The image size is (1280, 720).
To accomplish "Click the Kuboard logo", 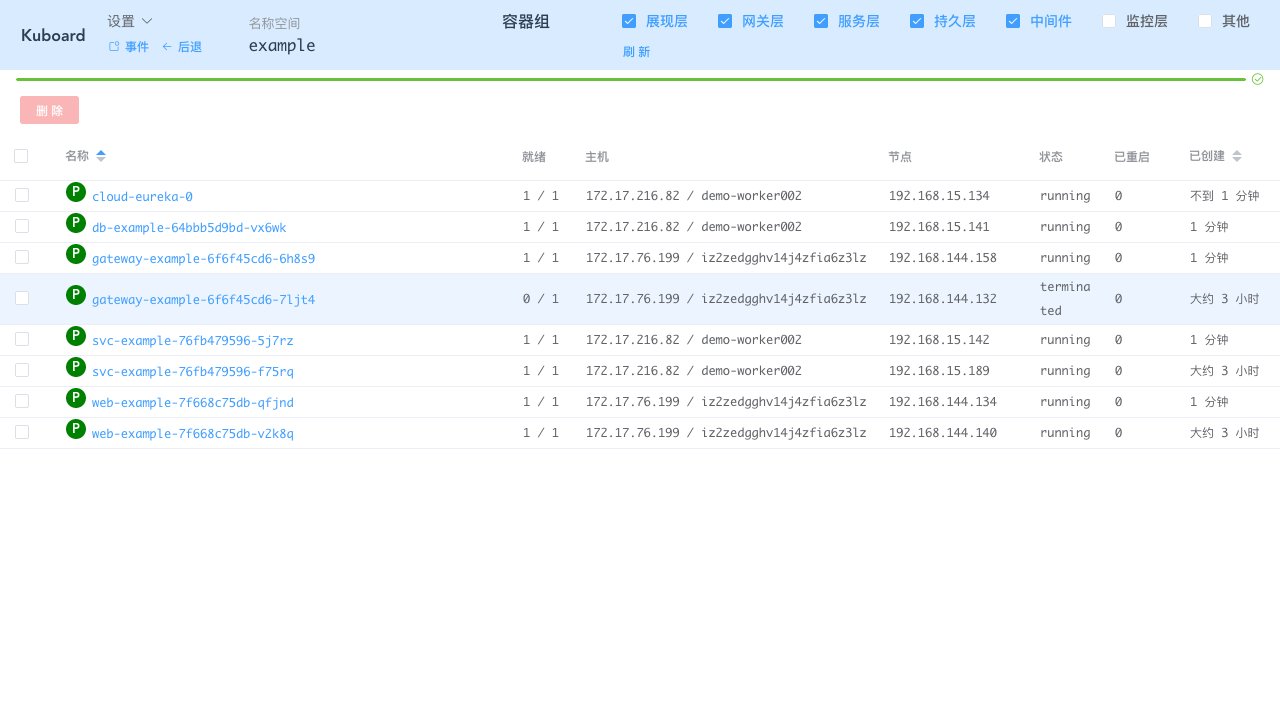I will pos(53,35).
